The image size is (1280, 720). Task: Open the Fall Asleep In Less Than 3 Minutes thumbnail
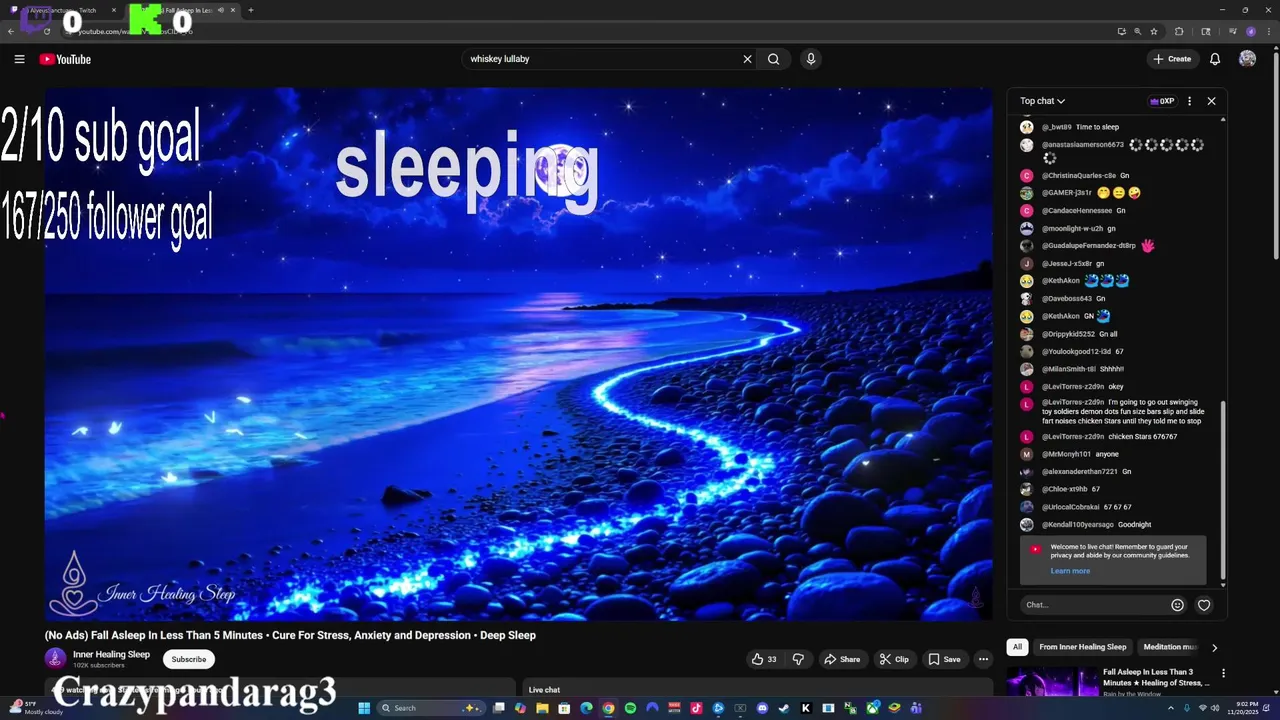tap(1052, 681)
